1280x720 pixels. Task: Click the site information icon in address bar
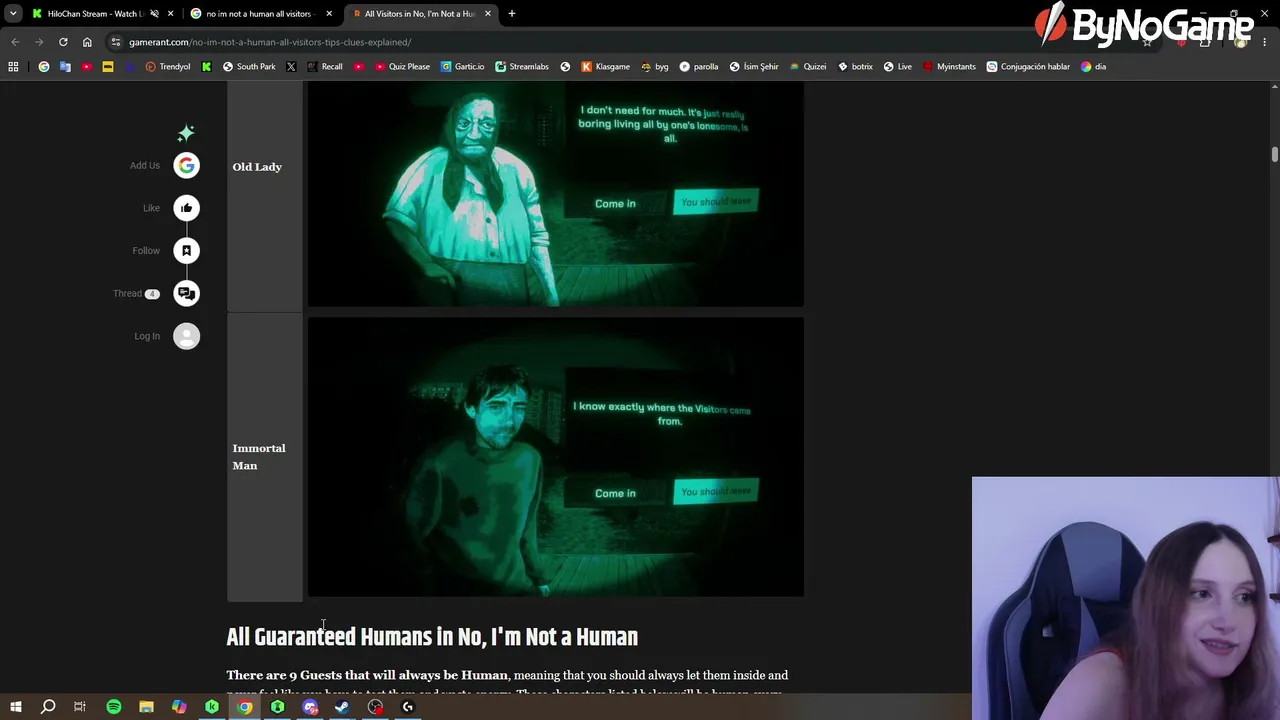click(116, 42)
